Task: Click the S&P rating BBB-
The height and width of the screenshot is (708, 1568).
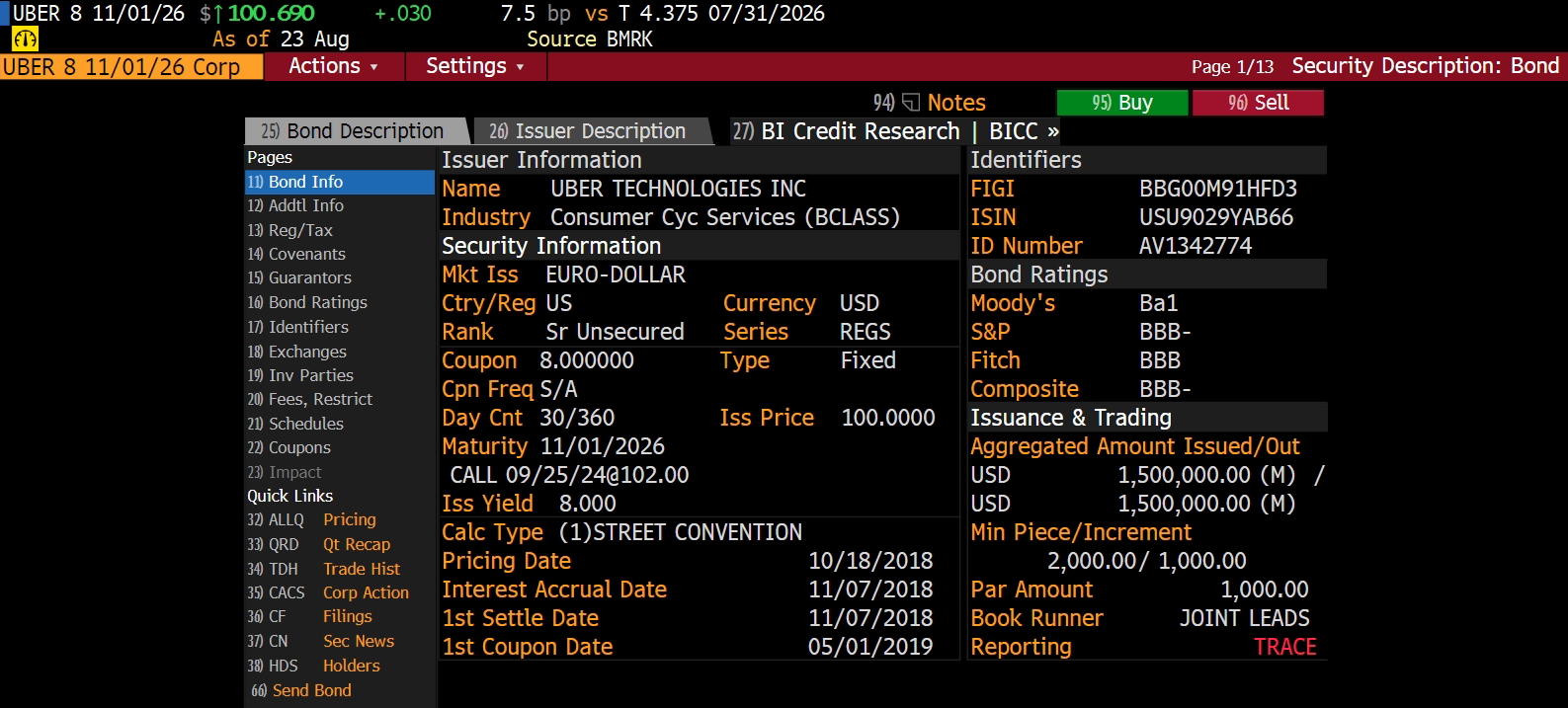Action: 1165,332
